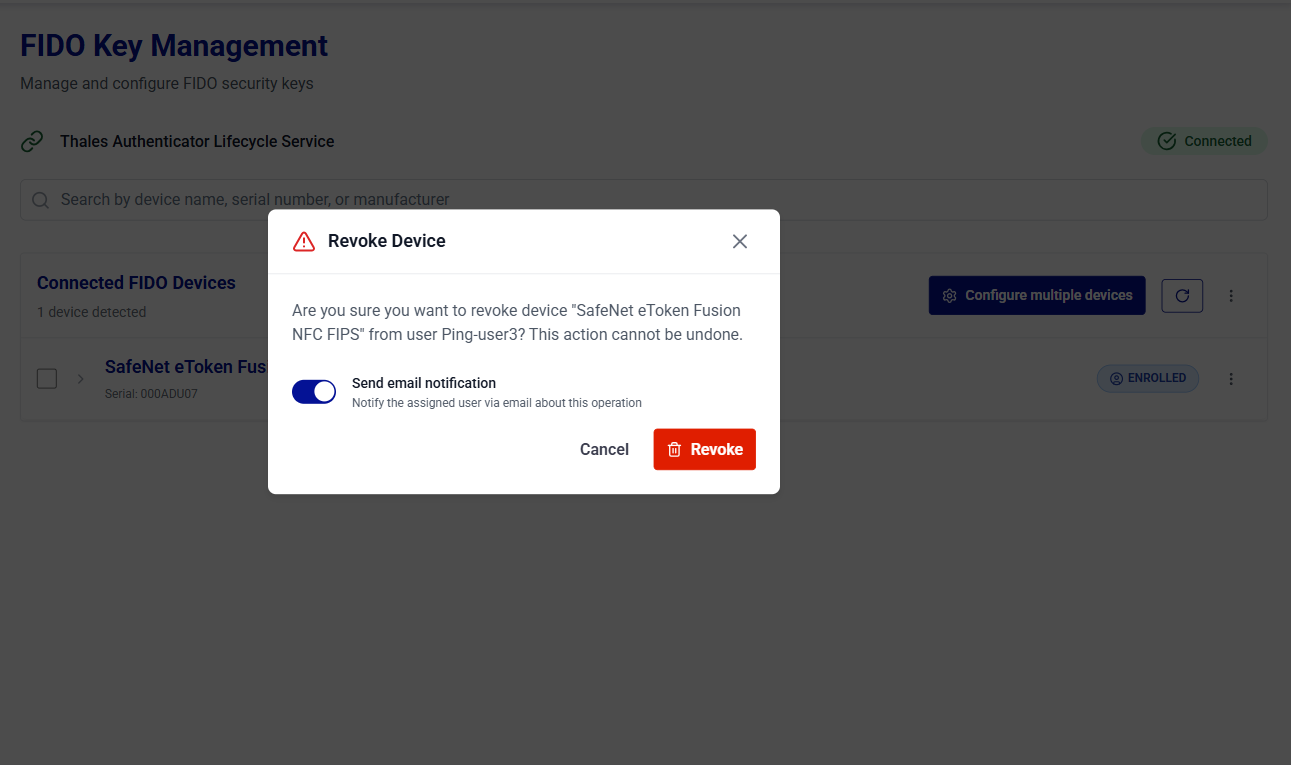The width and height of the screenshot is (1291, 765).
Task: Close the Revoke Device dialog
Action: (740, 241)
